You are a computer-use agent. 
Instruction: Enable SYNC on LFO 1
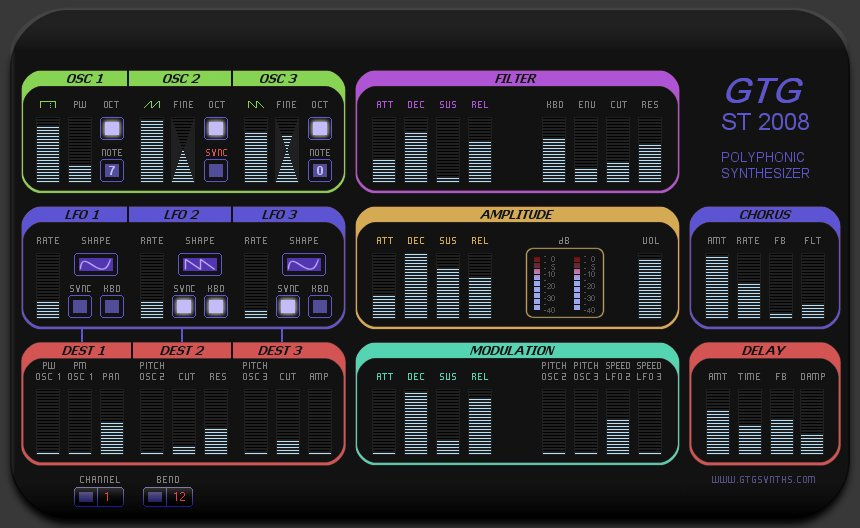pos(80,306)
